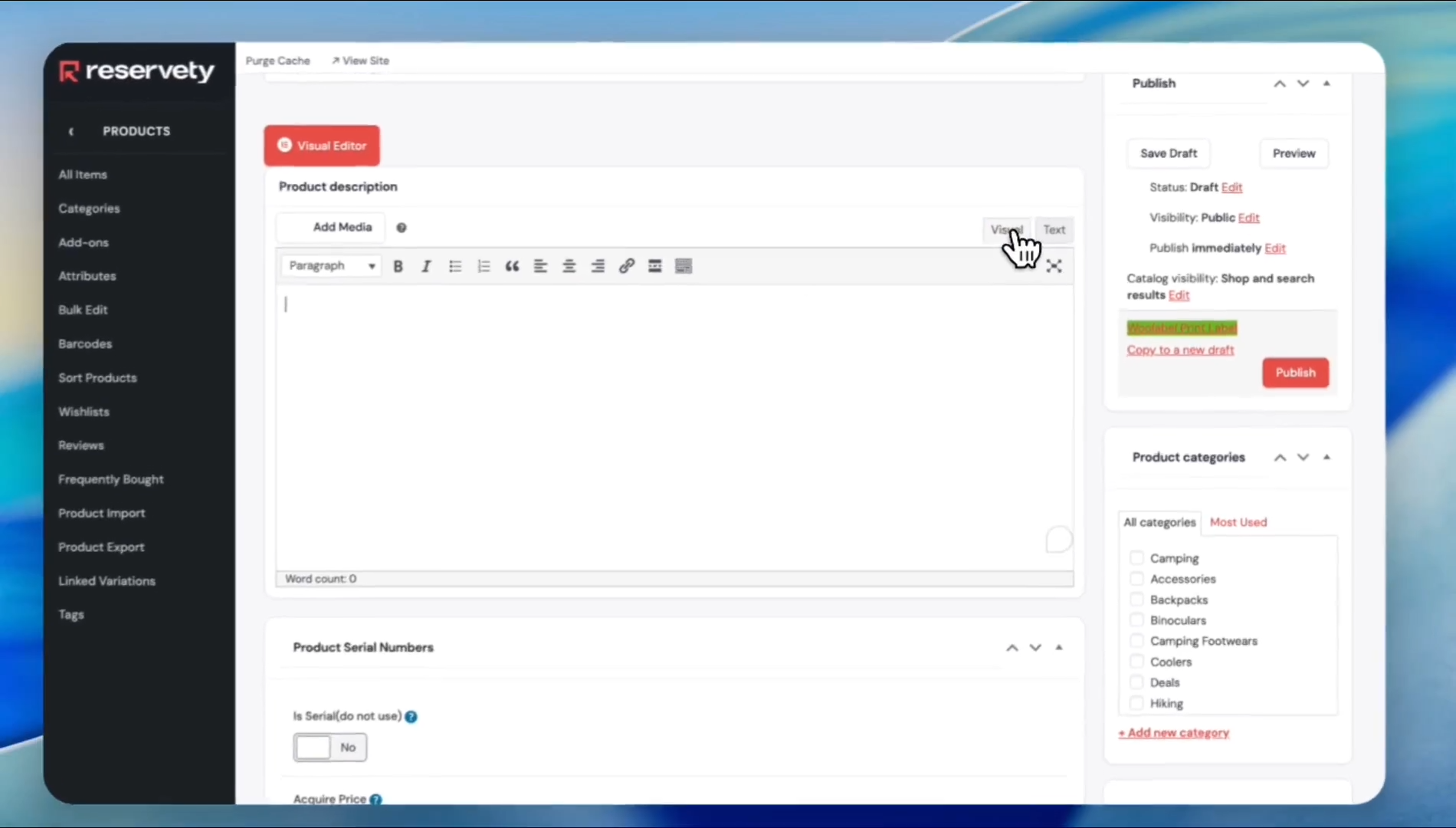This screenshot has height=828, width=1456.
Task: Click the green Woolabel Print Label highlight
Action: [x=1181, y=328]
